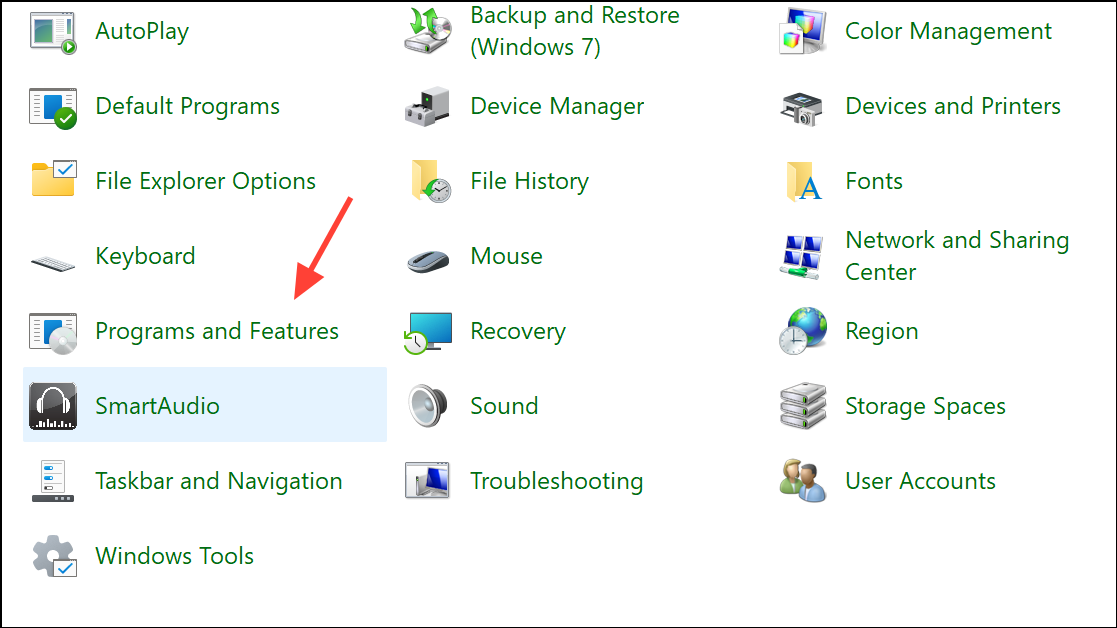Open Mouse settings
Screen dimensions: 1117x628
[x=506, y=256]
